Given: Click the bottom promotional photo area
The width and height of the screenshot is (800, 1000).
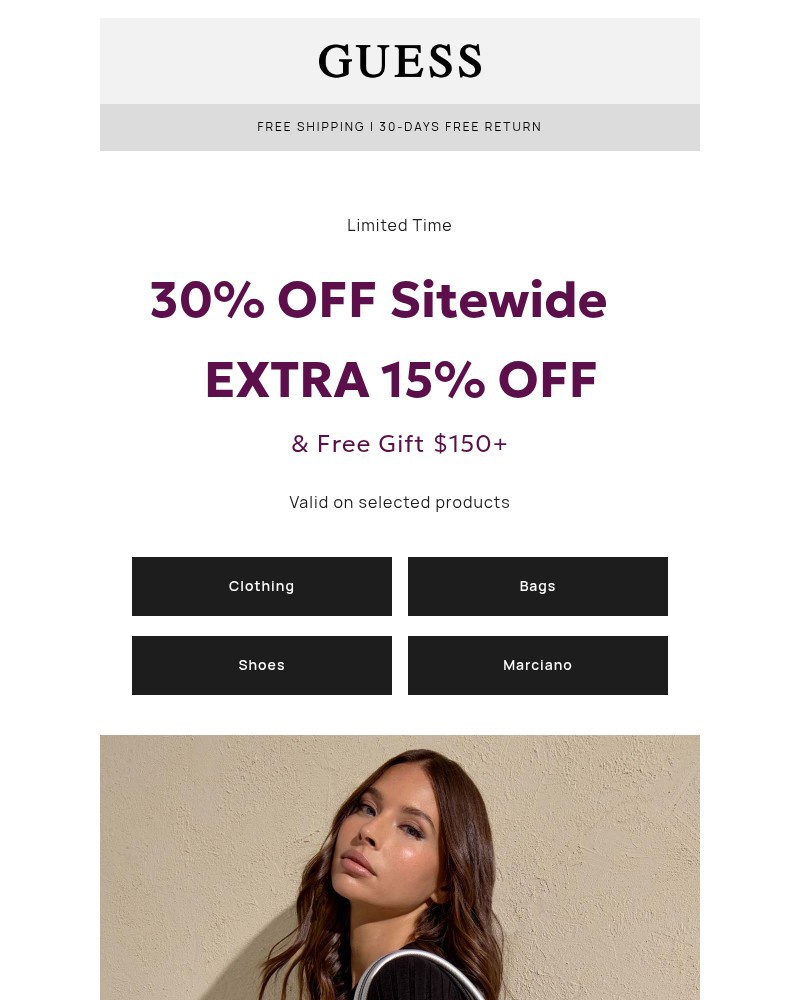Looking at the screenshot, I should click(400, 900).
